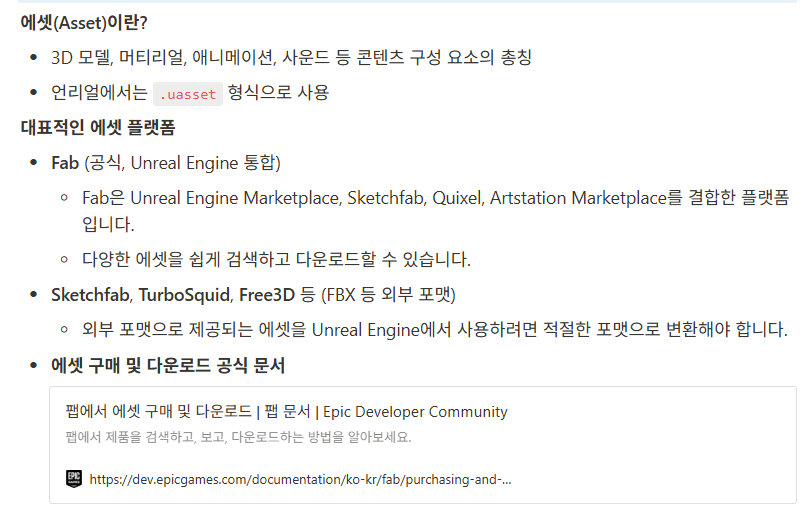Click the dev.epicgames.com documentation URL
Image resolution: width=808 pixels, height=520 pixels.
[300, 479]
